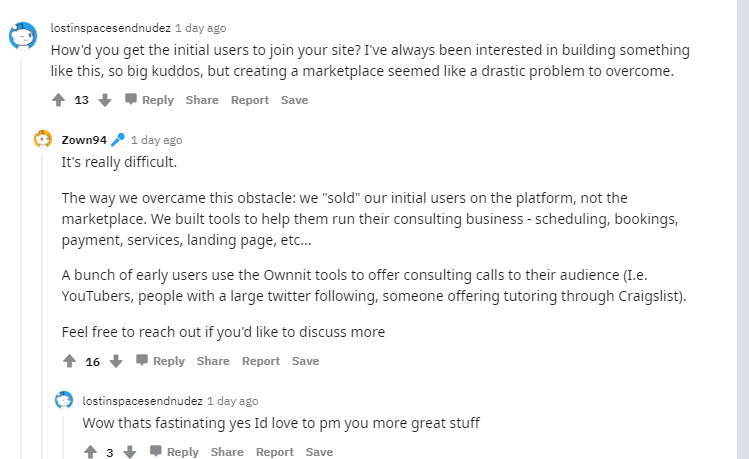Share Zown94's reply
Screen dimensions: 749x459
(x=213, y=361)
